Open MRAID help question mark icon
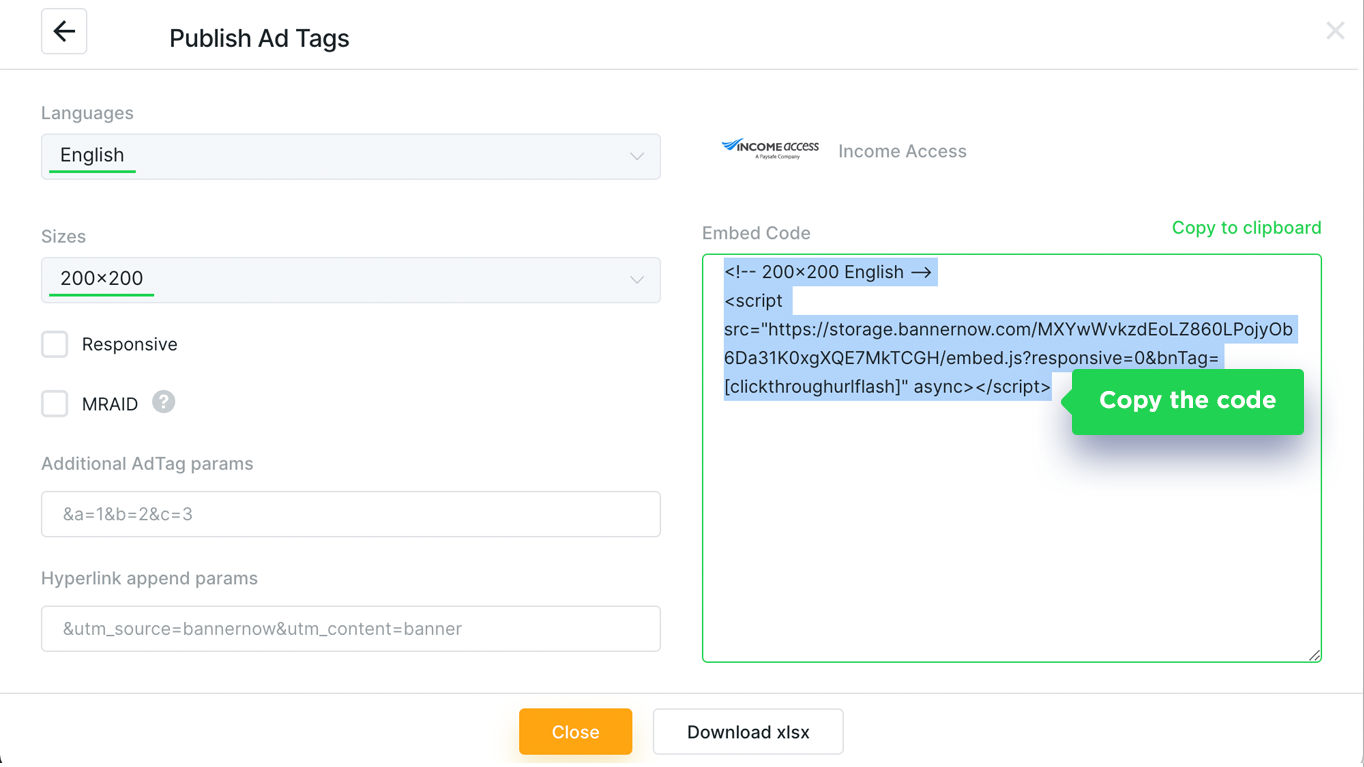This screenshot has width=1364, height=767. pyautogui.click(x=164, y=402)
